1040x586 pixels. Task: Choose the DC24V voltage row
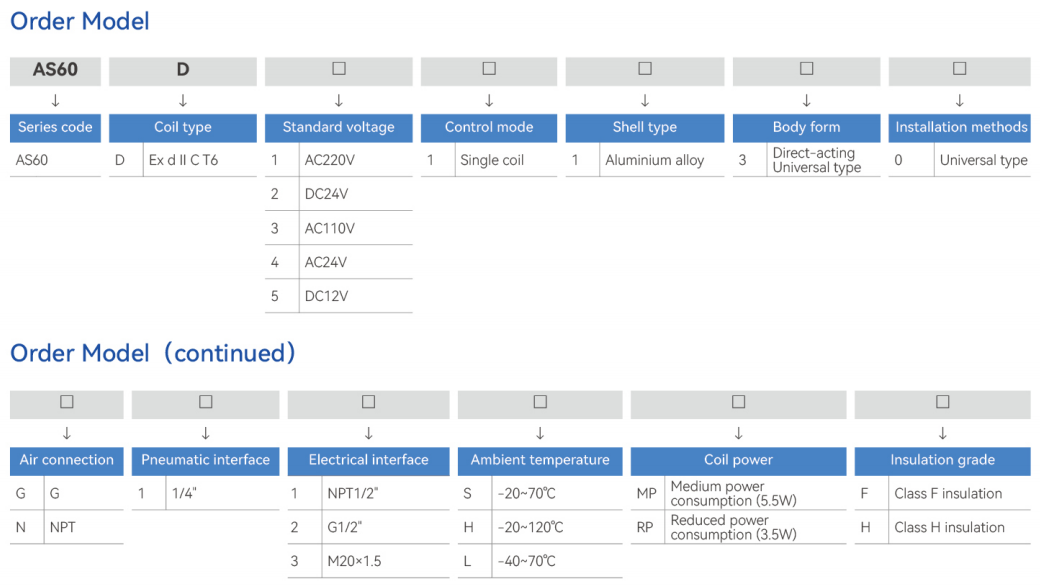pos(338,194)
